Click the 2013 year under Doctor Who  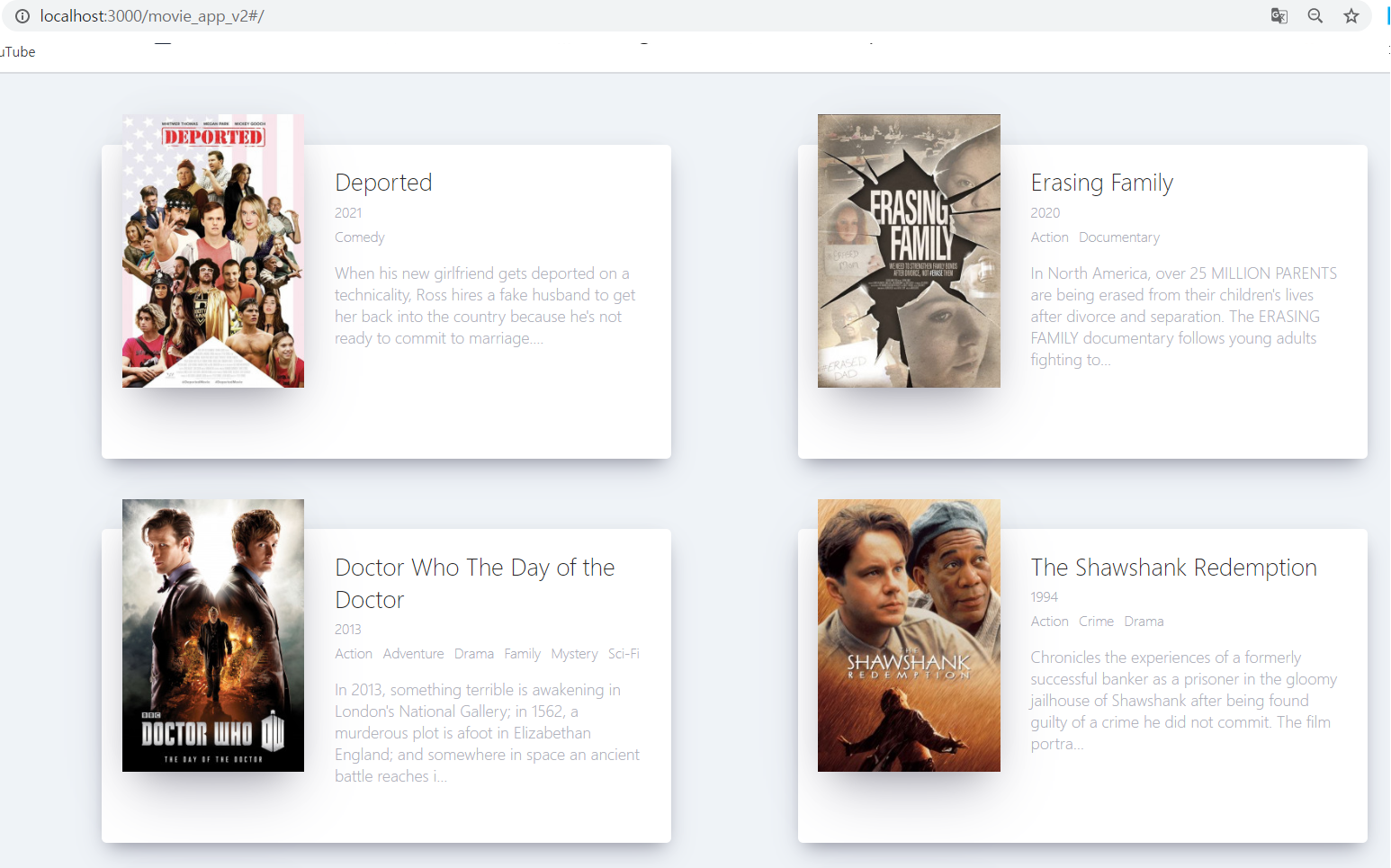pyautogui.click(x=348, y=630)
